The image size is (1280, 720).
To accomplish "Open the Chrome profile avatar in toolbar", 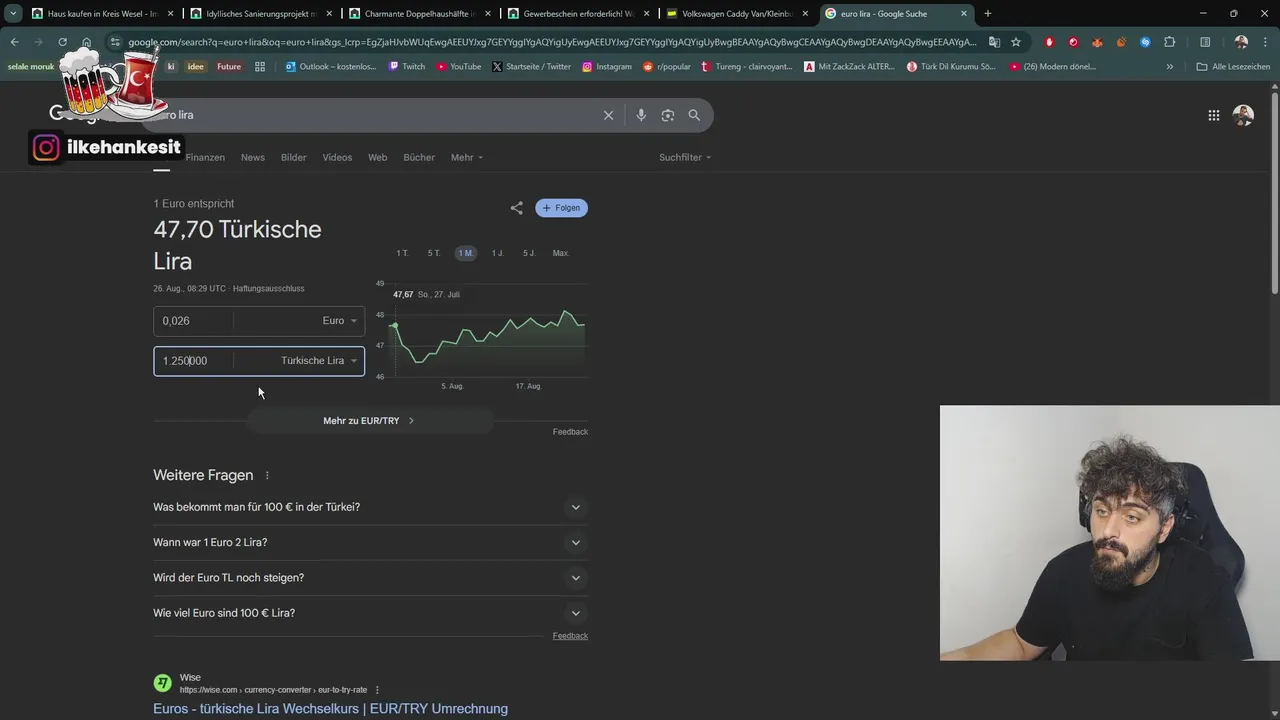I will click(x=1241, y=42).
